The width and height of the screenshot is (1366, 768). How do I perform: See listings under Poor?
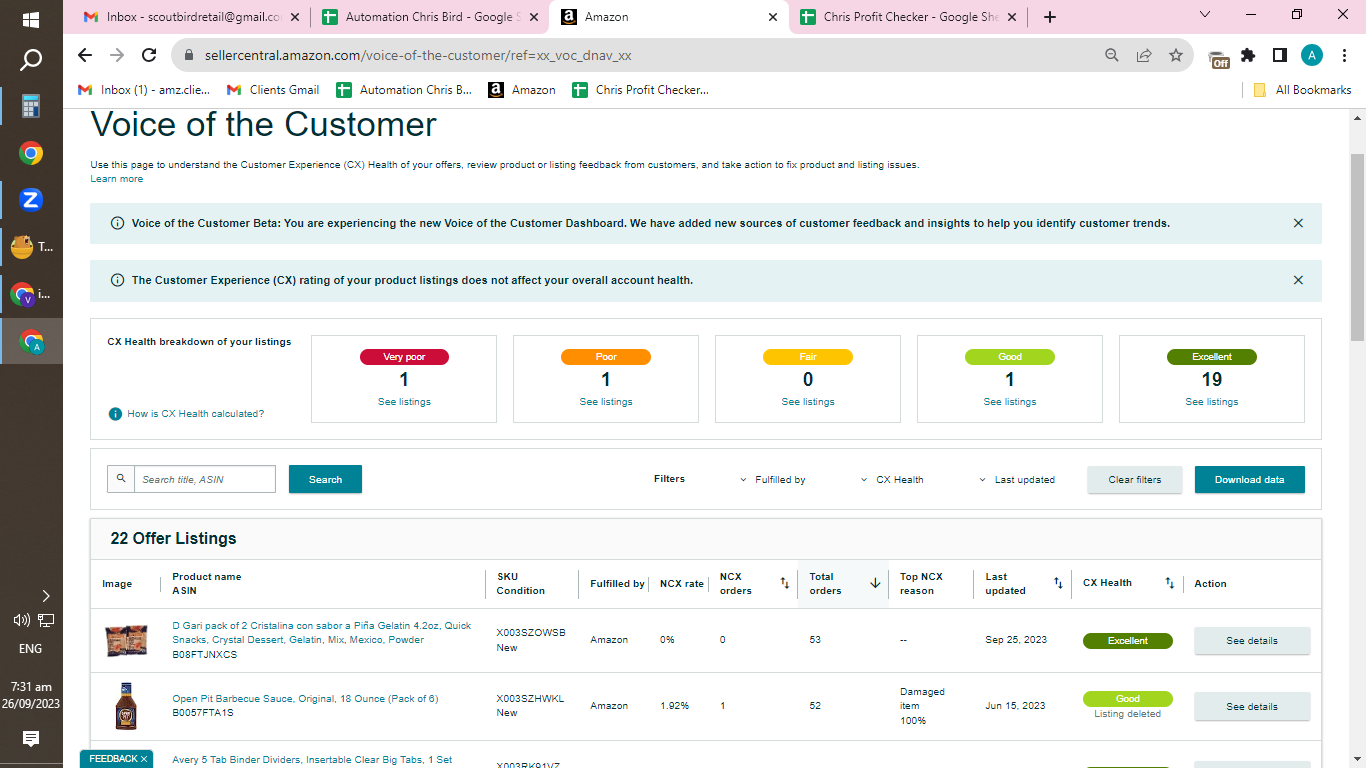pyautogui.click(x=606, y=402)
